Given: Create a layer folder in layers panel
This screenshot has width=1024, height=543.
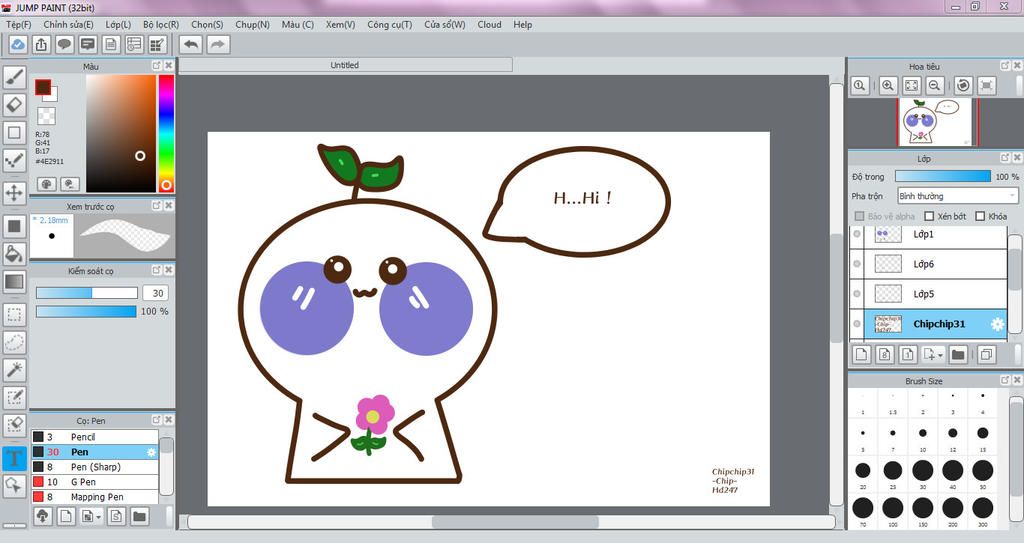Looking at the screenshot, I should click(958, 354).
